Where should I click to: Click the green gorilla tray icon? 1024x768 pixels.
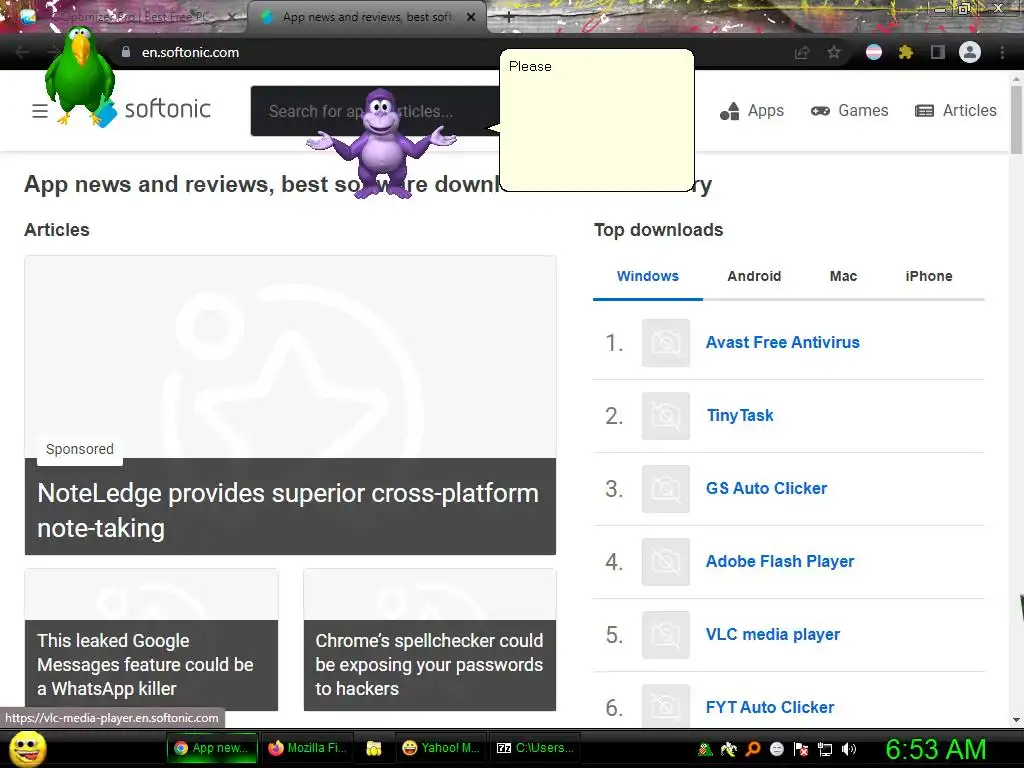(x=705, y=749)
